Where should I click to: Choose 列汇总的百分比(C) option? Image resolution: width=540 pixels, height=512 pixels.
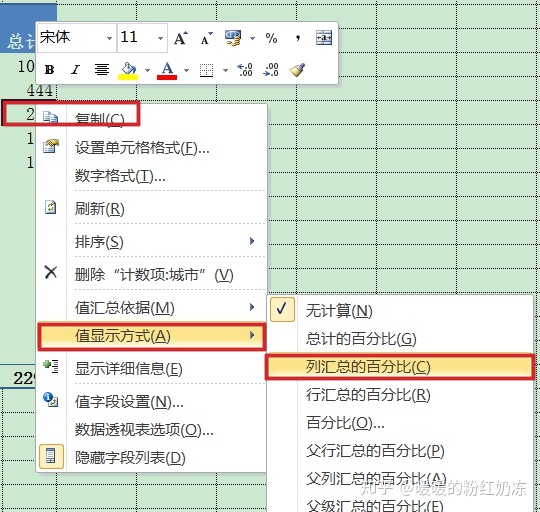(399, 367)
